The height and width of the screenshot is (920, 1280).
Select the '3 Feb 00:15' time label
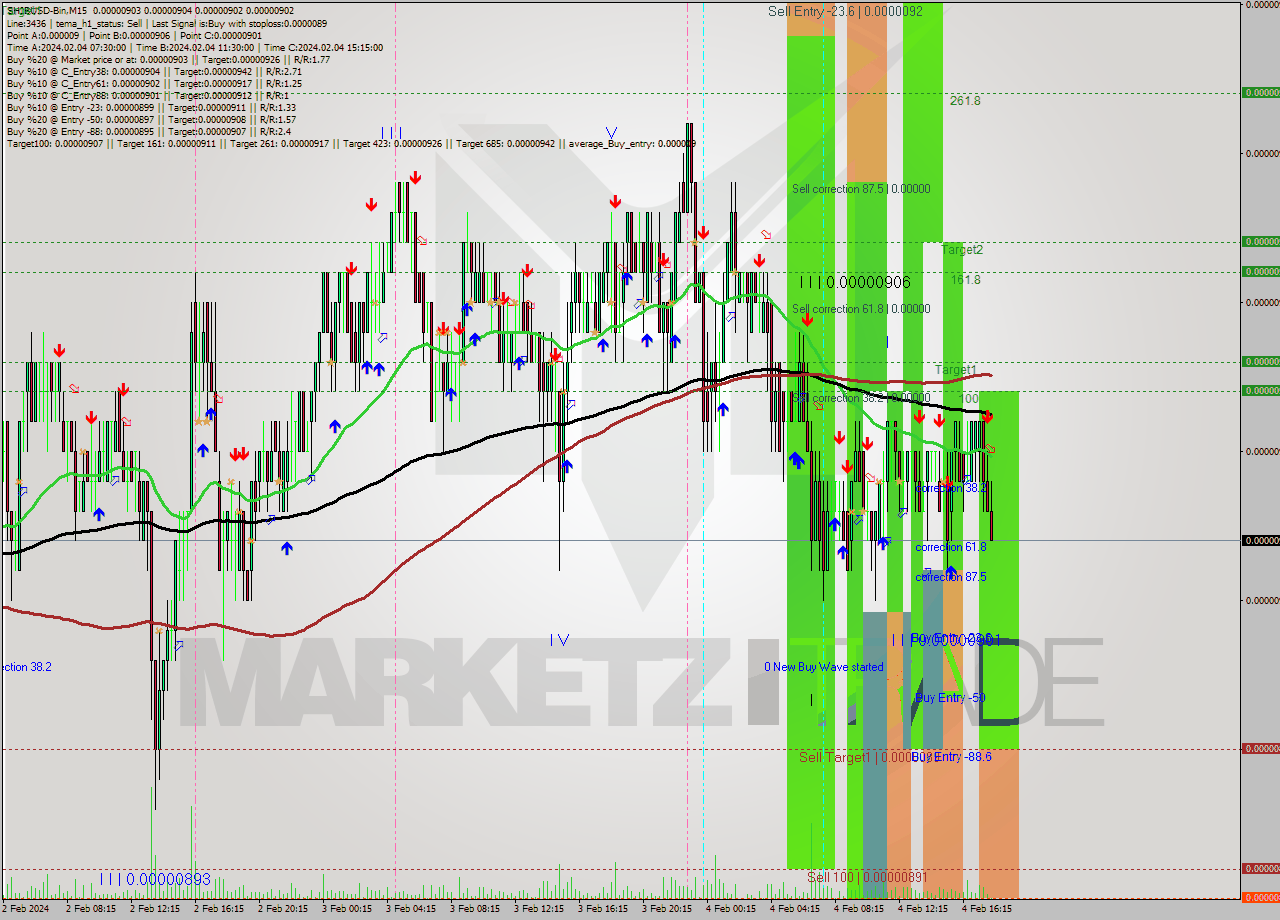coord(347,909)
